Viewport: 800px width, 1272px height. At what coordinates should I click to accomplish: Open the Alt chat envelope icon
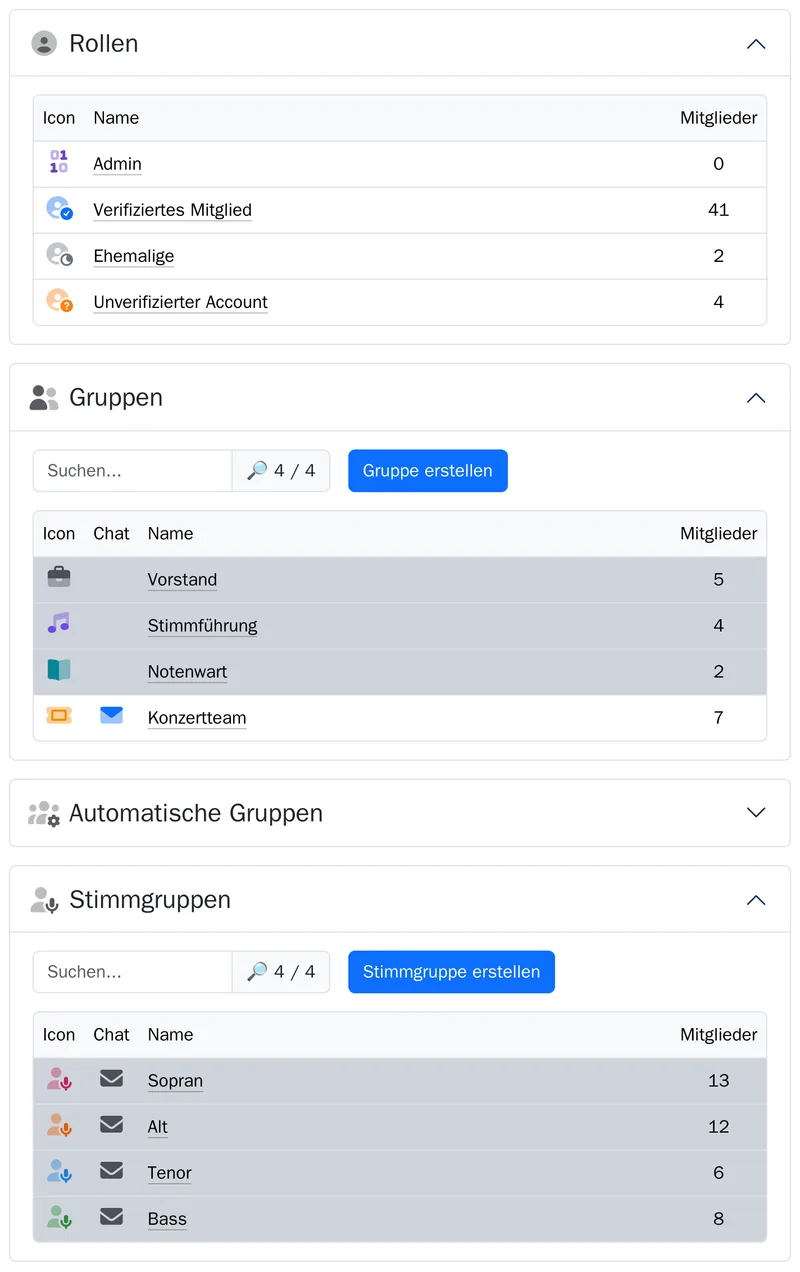[x=111, y=1124]
